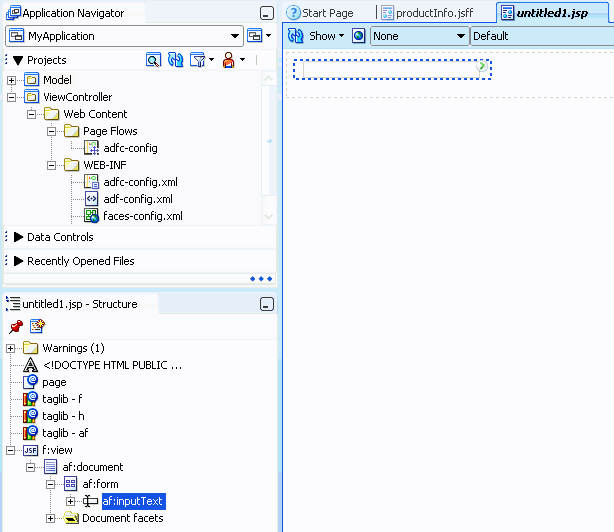Open the Show menu in editor toolbar
Viewport: 614px width, 532px height.
[x=327, y=36]
